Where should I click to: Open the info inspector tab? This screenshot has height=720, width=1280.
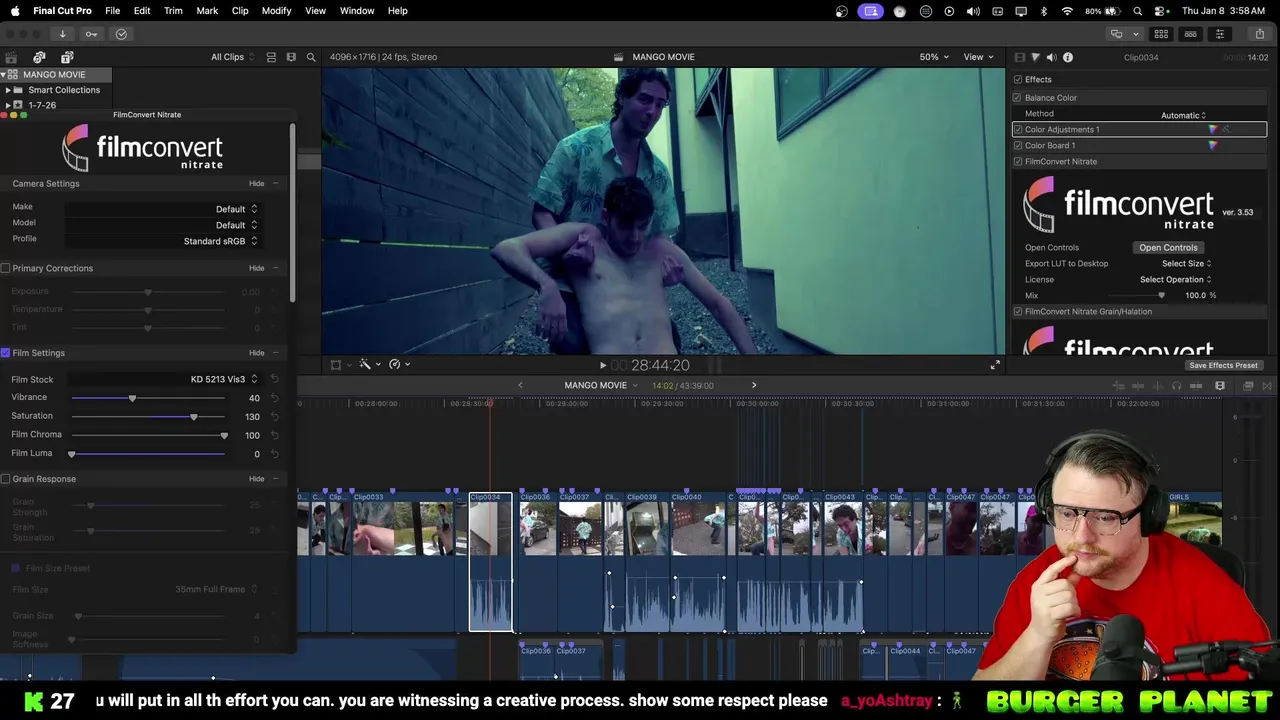pyautogui.click(x=1068, y=57)
